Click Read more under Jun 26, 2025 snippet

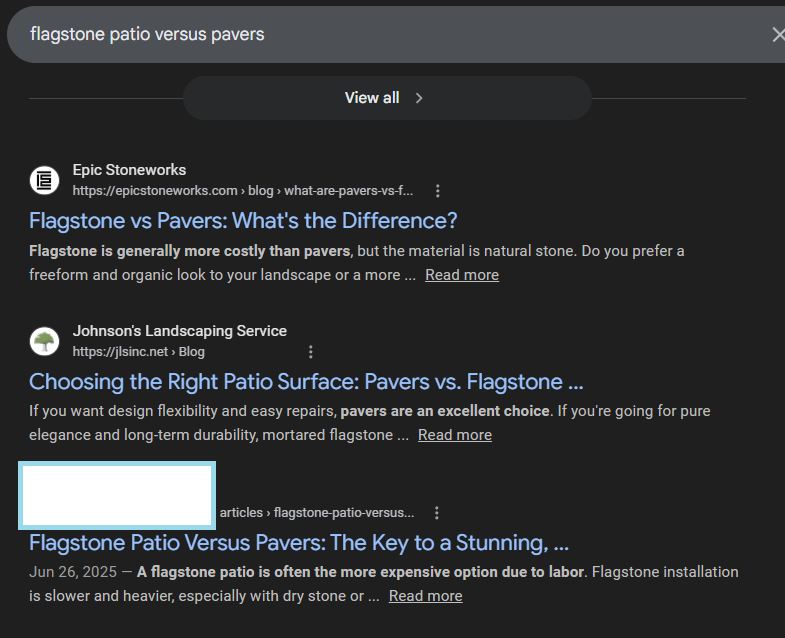pos(425,596)
